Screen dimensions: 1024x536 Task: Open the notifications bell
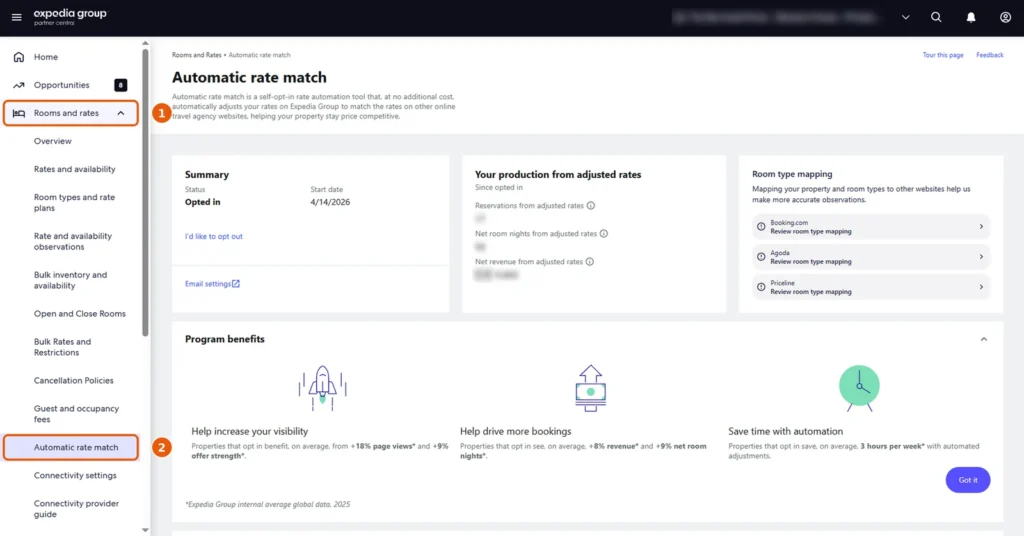click(x=970, y=18)
